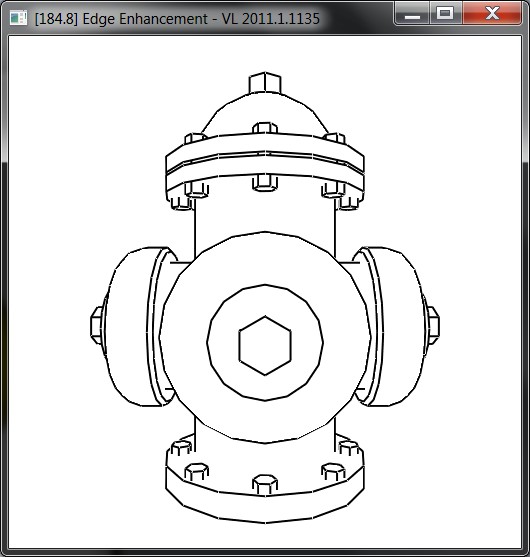
Task: Click the center bolt hanging beneath the upper flange
Action: coord(265,183)
